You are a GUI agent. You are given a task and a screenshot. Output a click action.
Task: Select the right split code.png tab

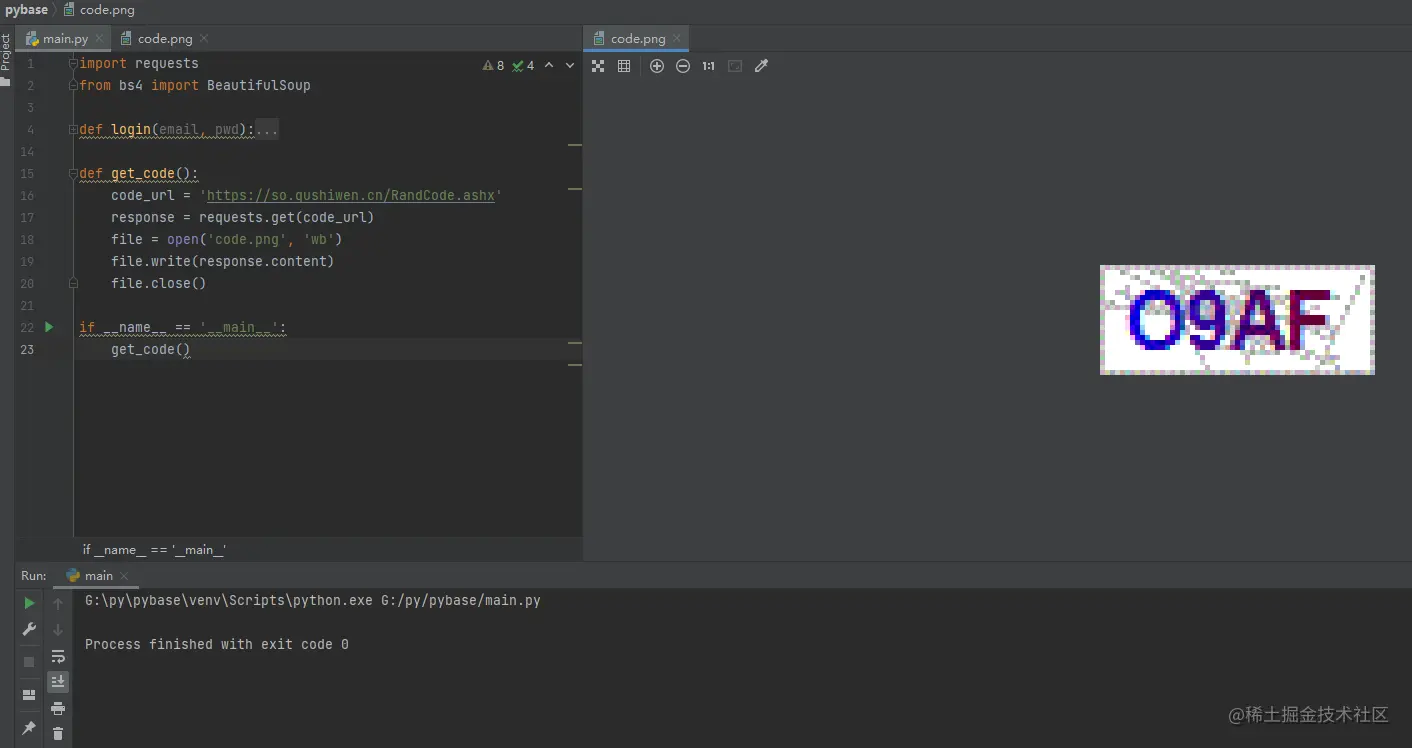click(638, 39)
